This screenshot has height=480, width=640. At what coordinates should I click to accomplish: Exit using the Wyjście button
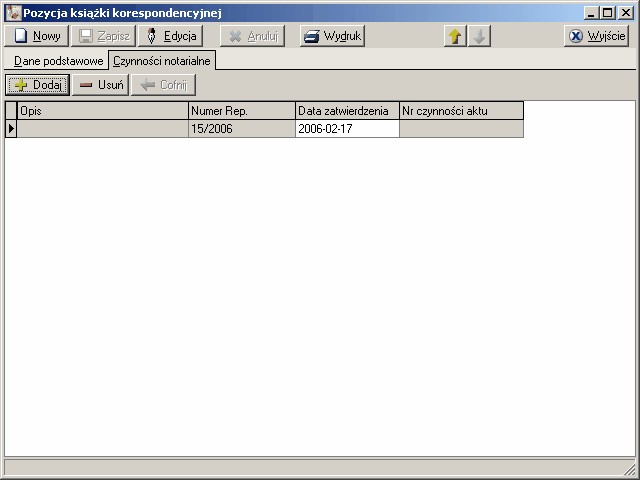click(x=596, y=36)
